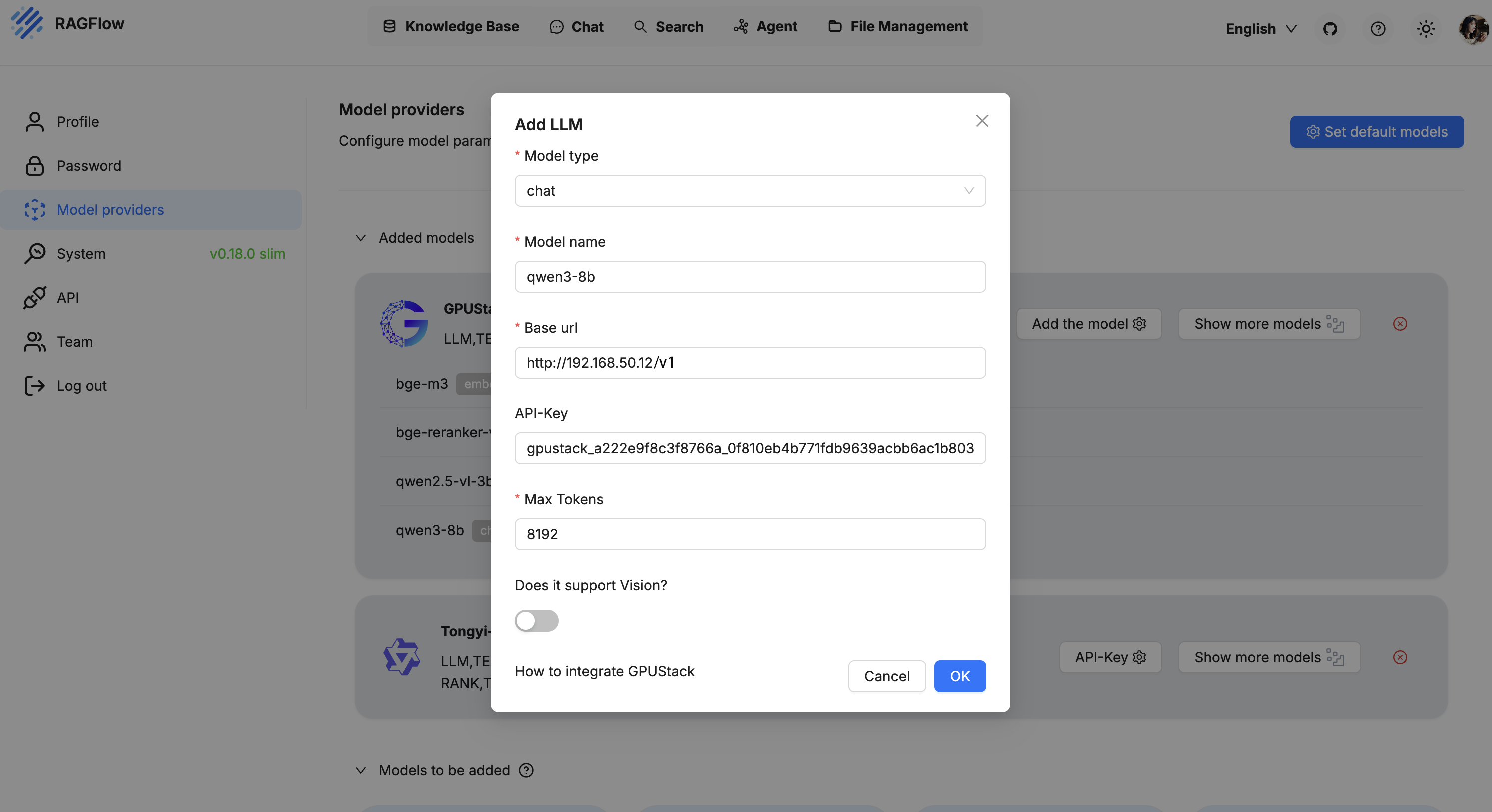This screenshot has height=812, width=1492.
Task: Open the Agent tab
Action: 765,26
